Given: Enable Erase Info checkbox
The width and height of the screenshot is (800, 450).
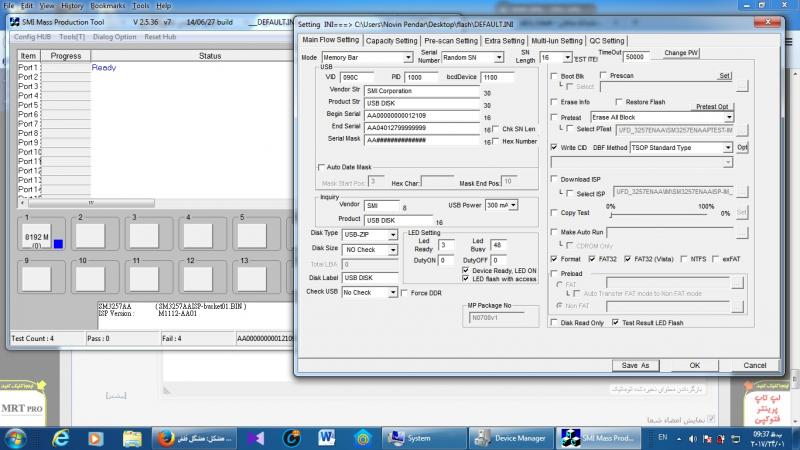Looking at the screenshot, I should point(554,102).
